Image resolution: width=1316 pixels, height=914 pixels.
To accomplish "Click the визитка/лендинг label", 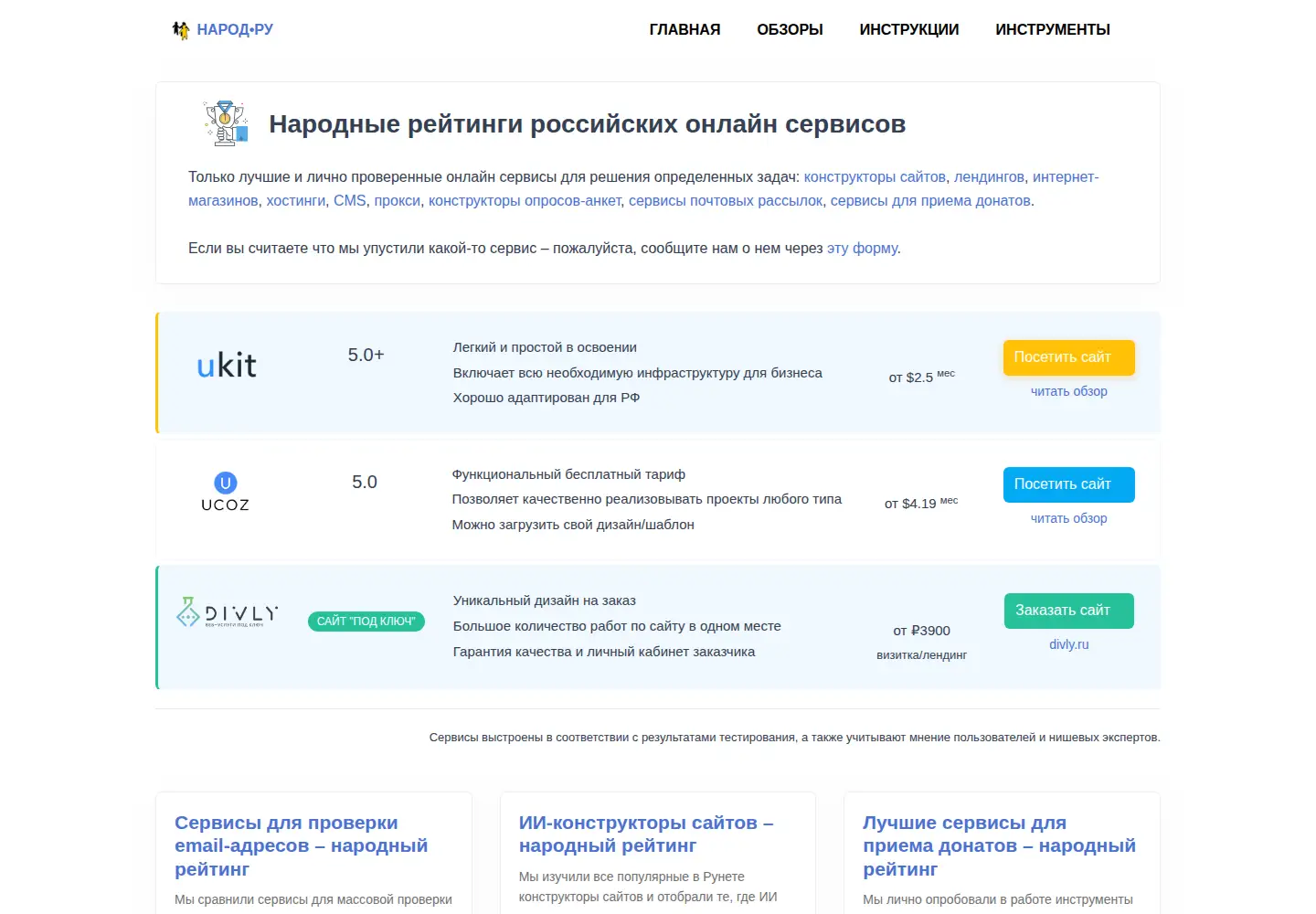I will [x=921, y=655].
